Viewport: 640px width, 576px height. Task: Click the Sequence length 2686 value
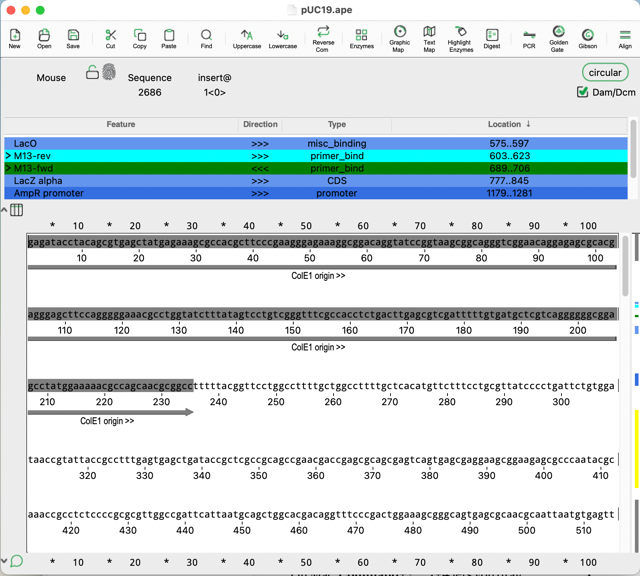point(149,92)
